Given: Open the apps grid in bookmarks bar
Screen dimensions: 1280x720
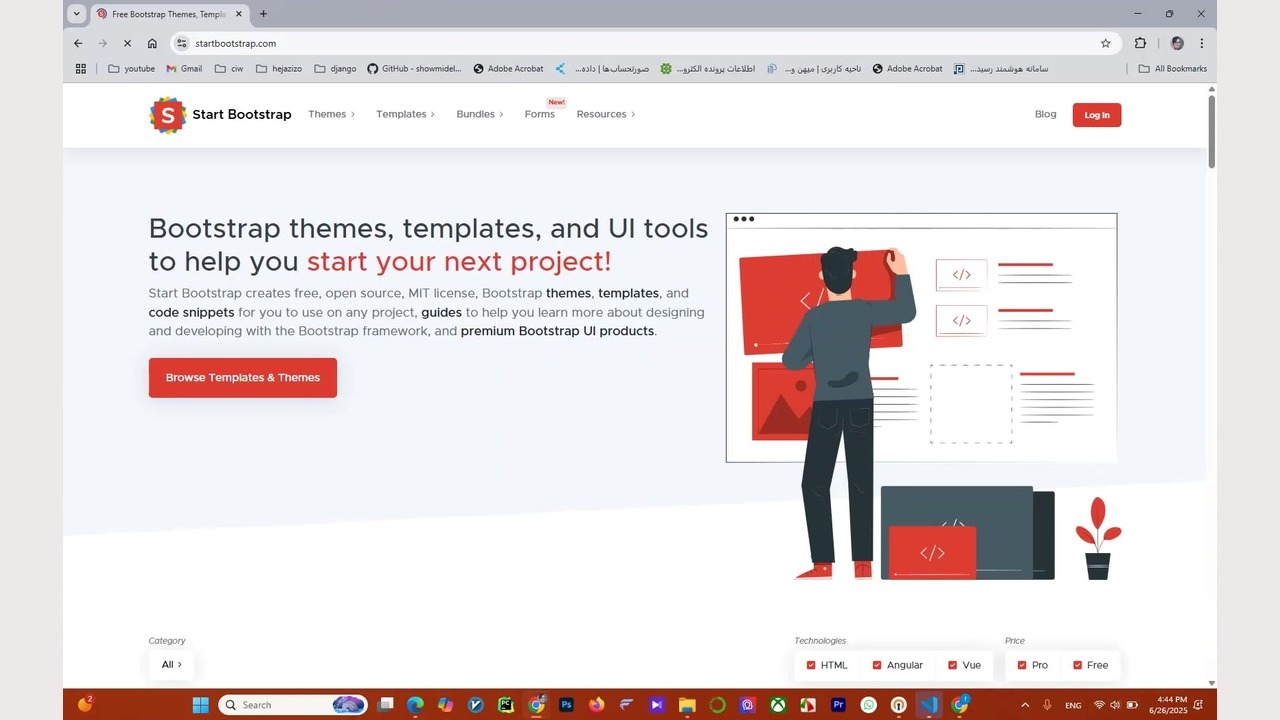Looking at the screenshot, I should tap(81, 69).
